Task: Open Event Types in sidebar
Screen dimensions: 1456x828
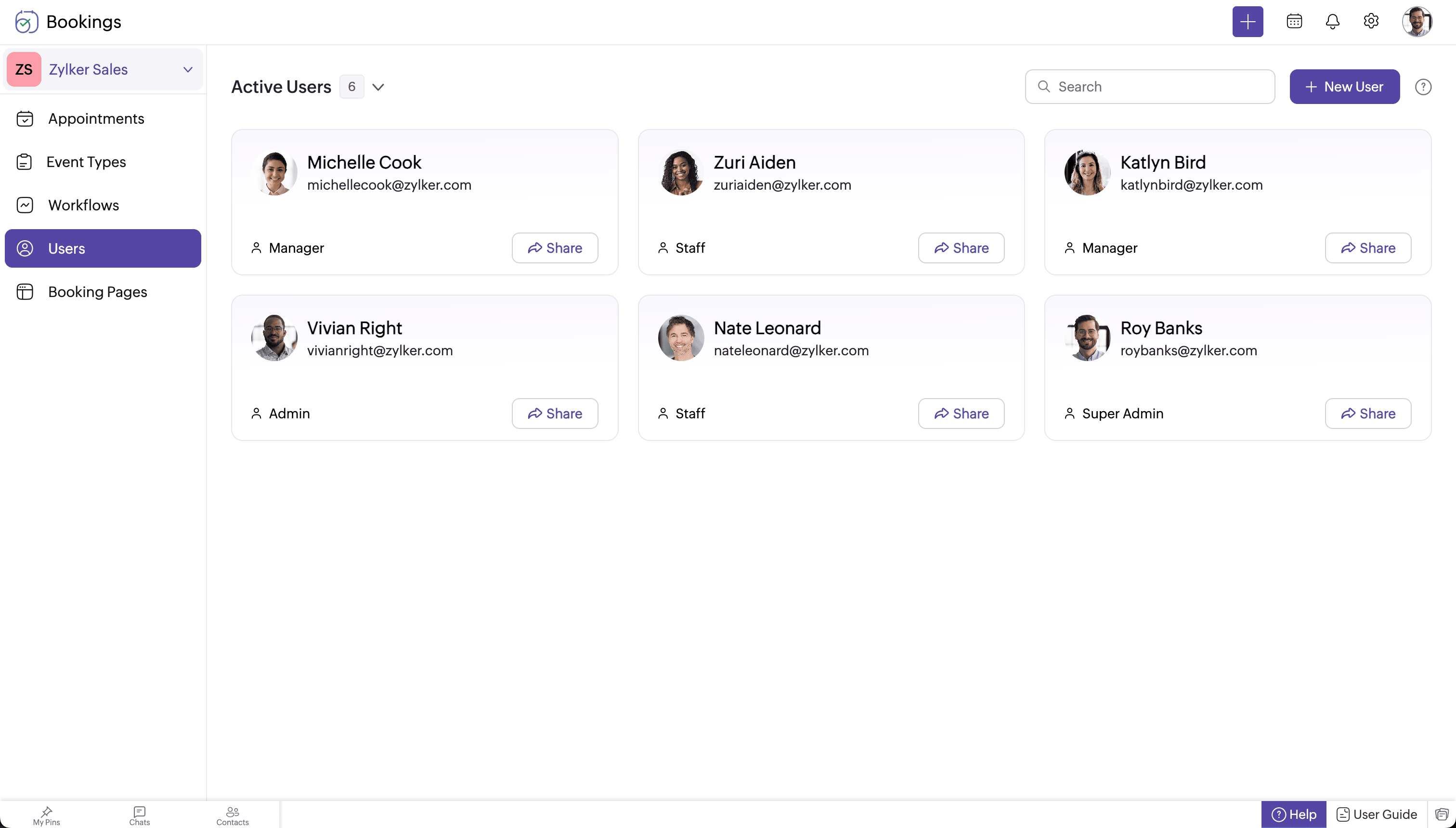Action: pos(87,162)
